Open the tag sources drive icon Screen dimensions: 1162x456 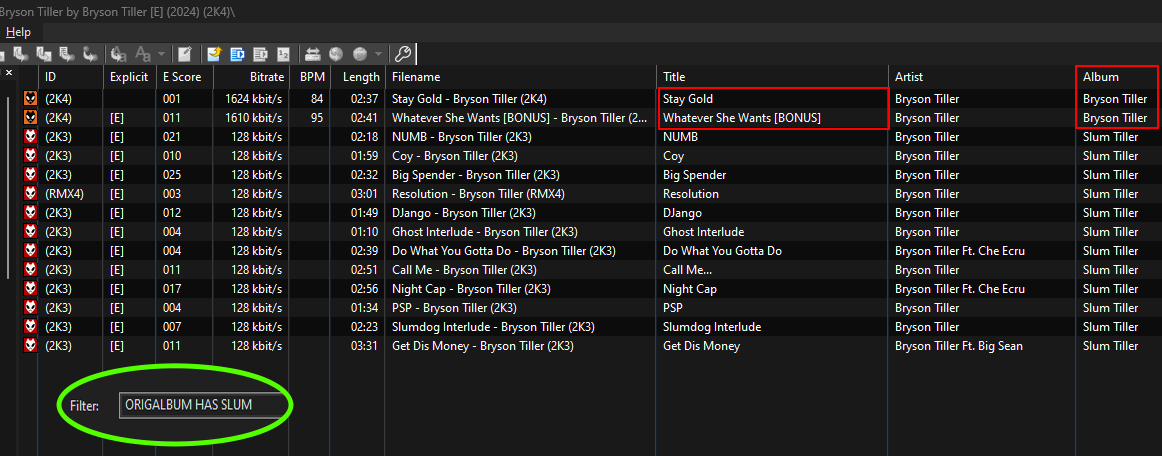[313, 53]
